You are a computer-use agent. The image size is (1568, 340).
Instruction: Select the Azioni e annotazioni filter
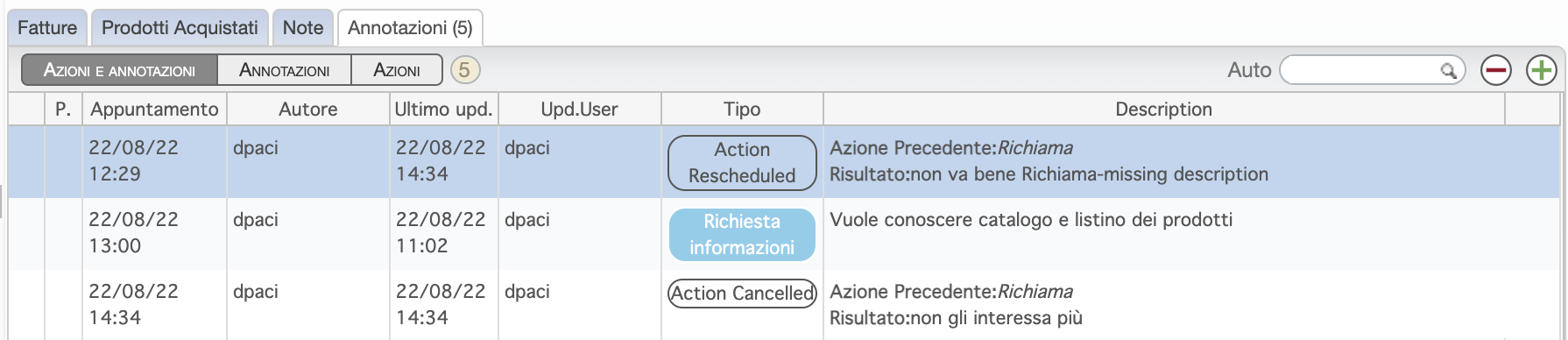click(119, 70)
